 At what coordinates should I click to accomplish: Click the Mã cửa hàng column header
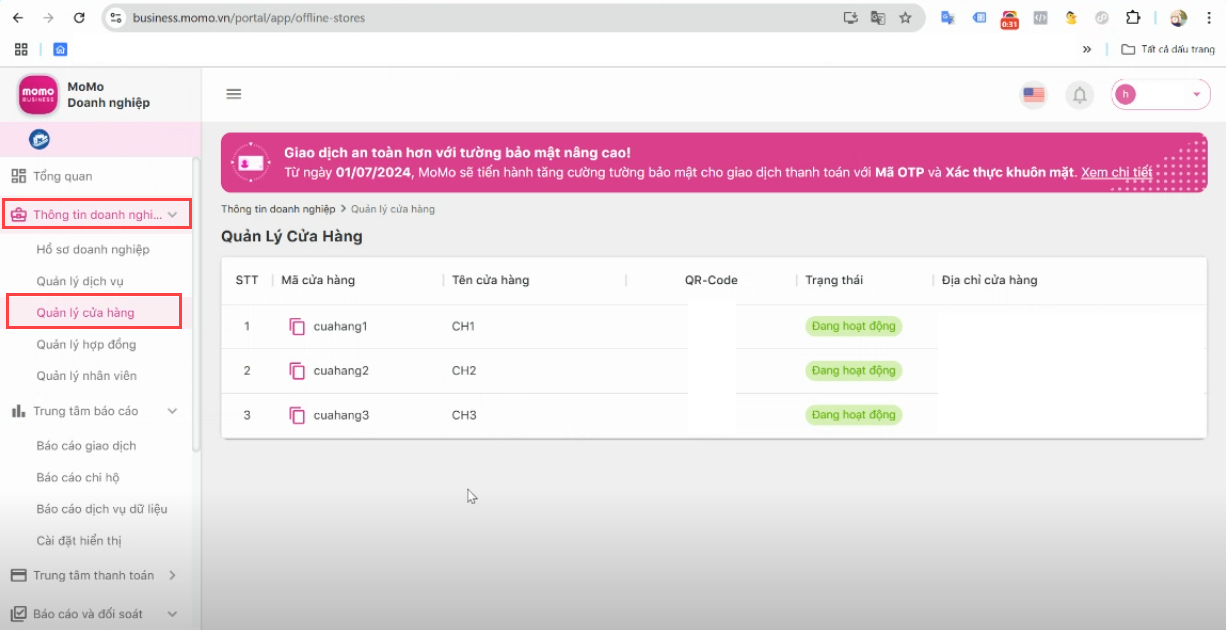pos(318,280)
